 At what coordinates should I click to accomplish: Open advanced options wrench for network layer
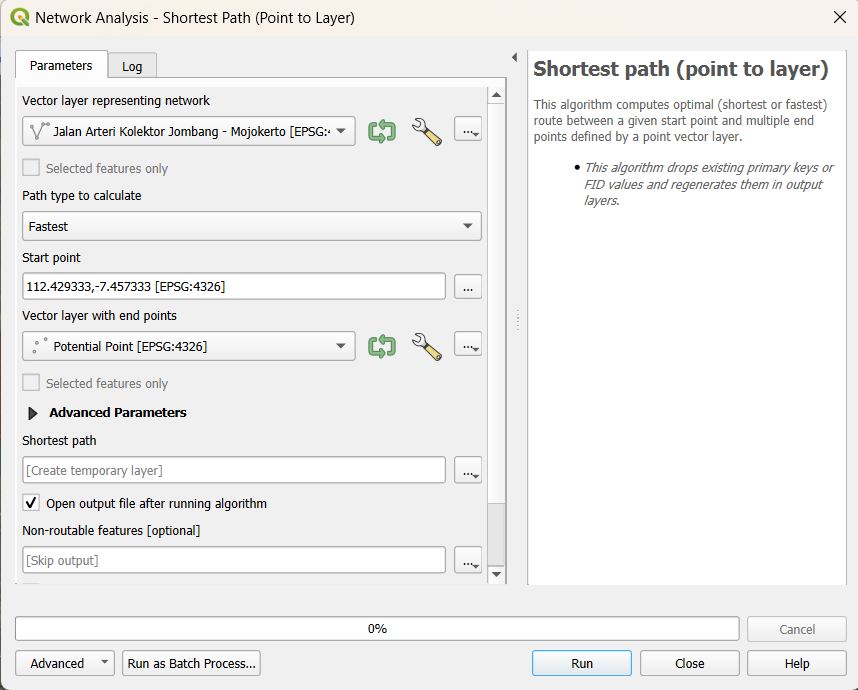[x=426, y=130]
